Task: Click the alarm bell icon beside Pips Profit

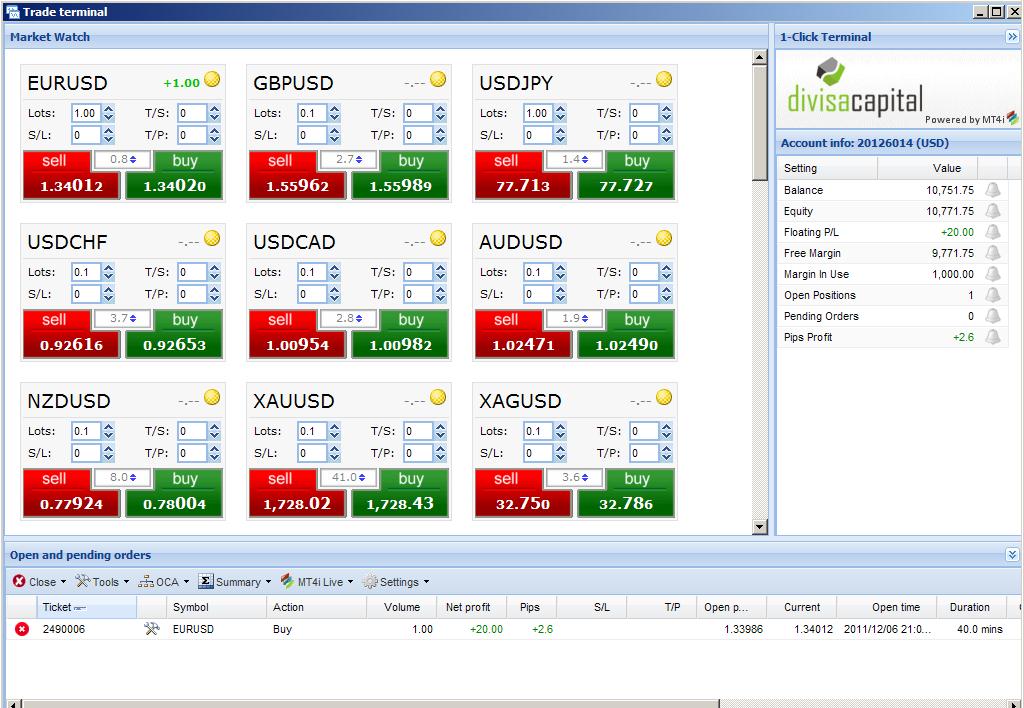Action: (x=993, y=337)
